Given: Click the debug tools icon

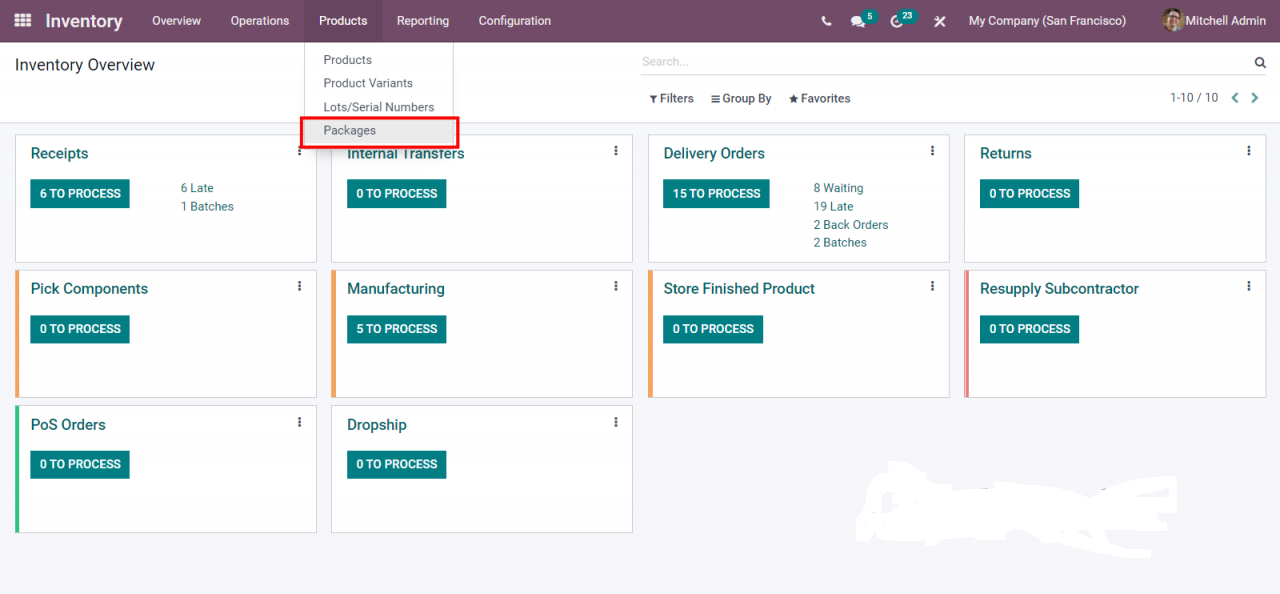Looking at the screenshot, I should tap(939, 21).
